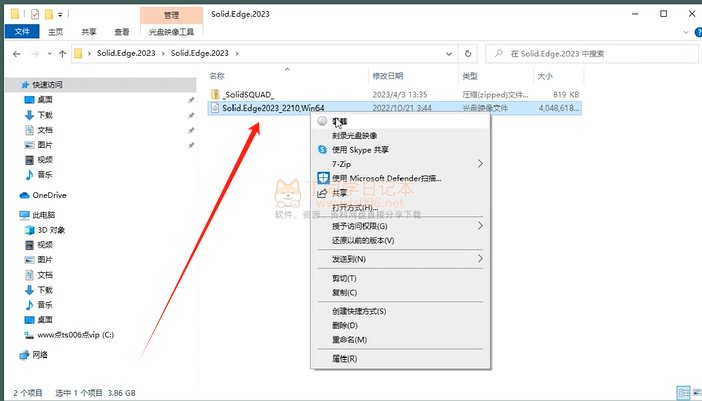Click the refresh button next to address bar
Viewport: 702px width, 401px height.
[468, 54]
